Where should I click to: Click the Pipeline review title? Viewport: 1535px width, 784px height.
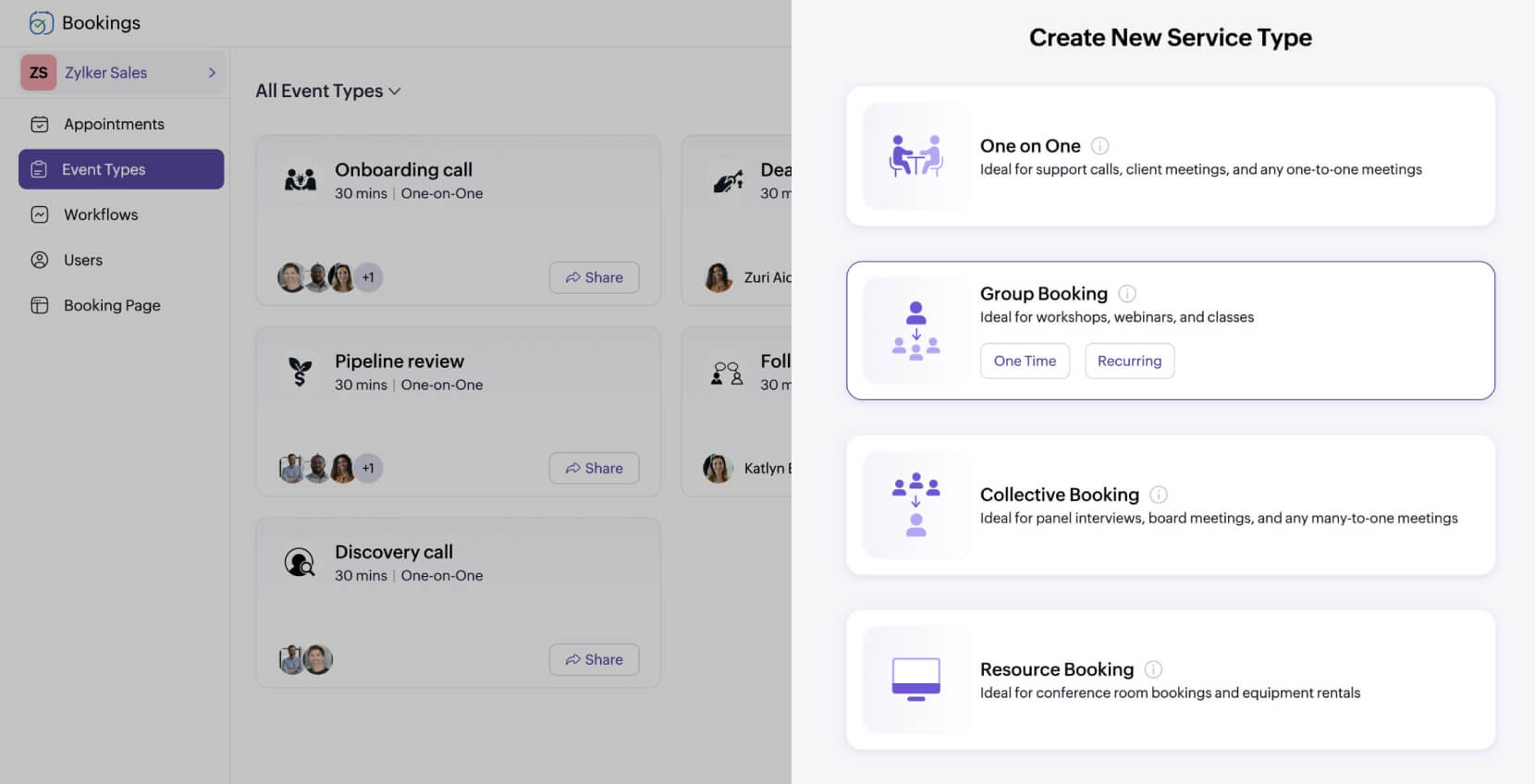[399, 361]
